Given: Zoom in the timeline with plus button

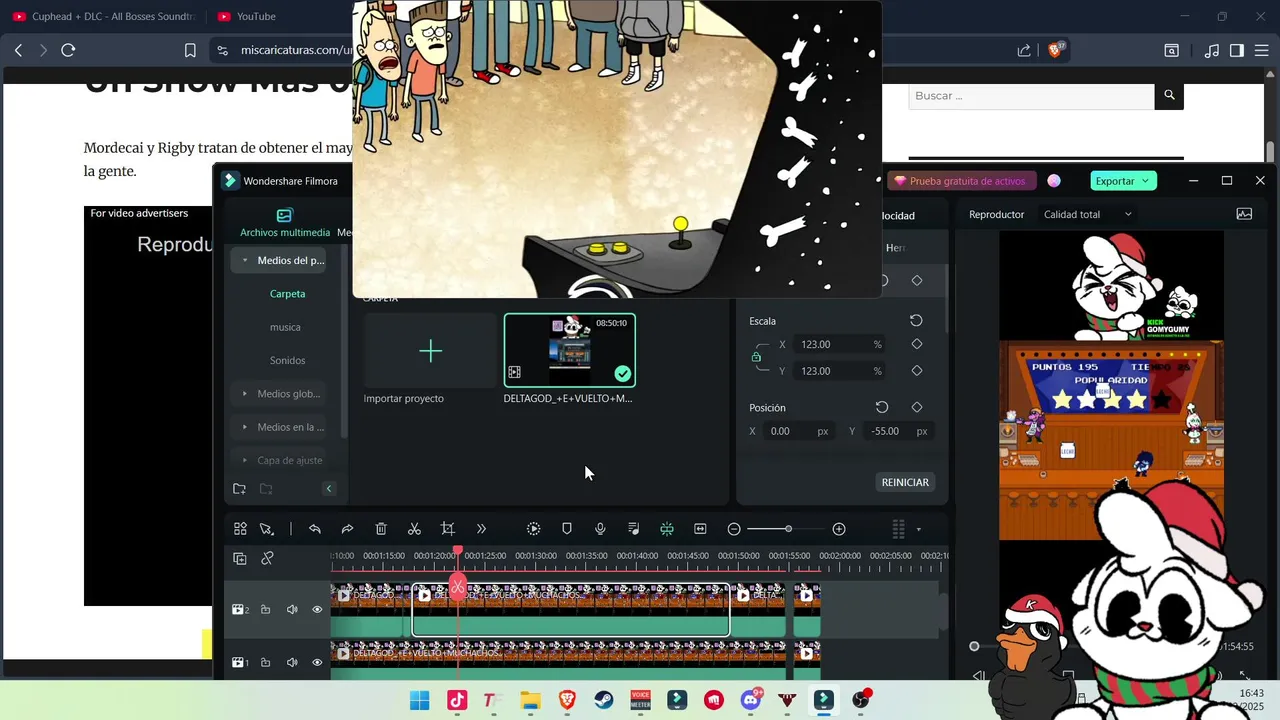Looking at the screenshot, I should click(x=839, y=529).
